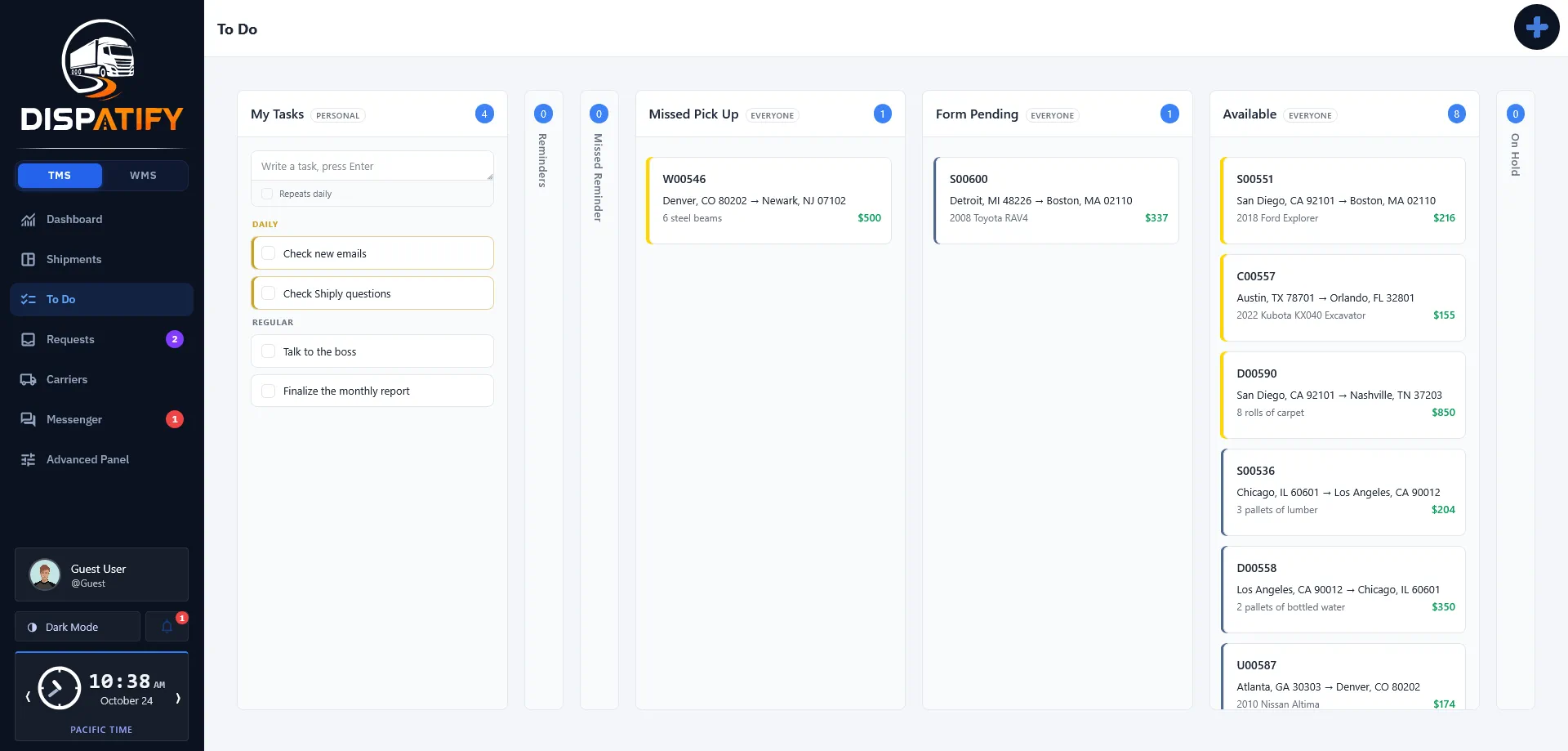The image size is (1568, 751).
Task: Select the To Do sidebar item
Action: tap(101, 299)
